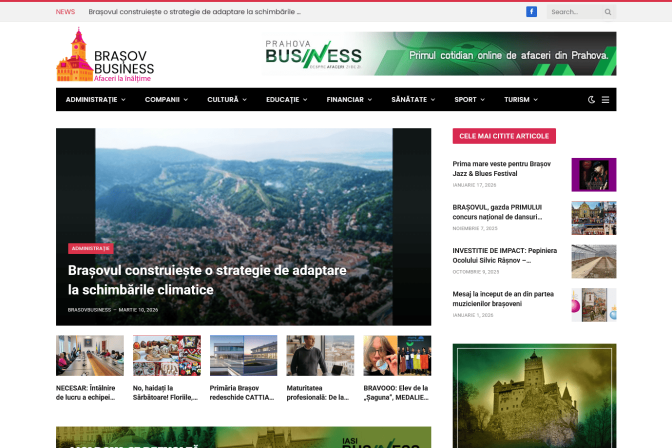
Task: Open Primăria Brașov redeschide CATTIA headline
Action: pyautogui.click(x=242, y=392)
